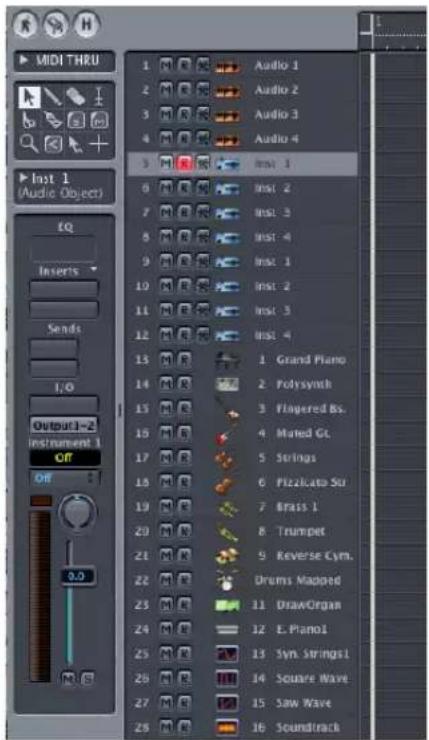
Task: Click the channel strip pan knob
Action: click(x=77, y=512)
